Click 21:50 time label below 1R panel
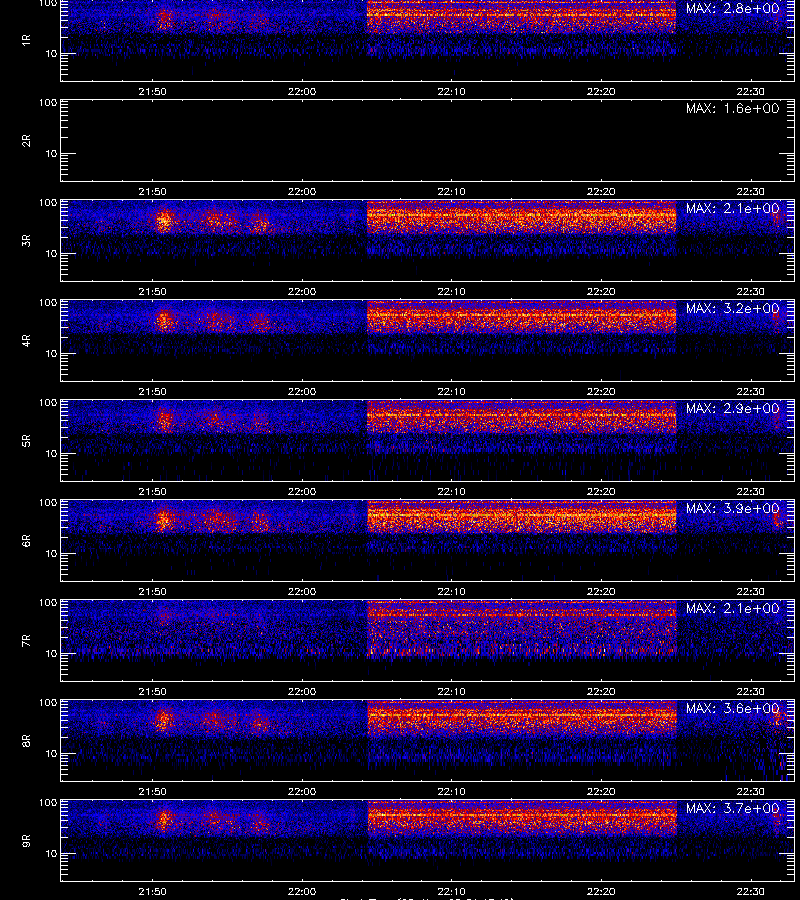 click(x=152, y=92)
